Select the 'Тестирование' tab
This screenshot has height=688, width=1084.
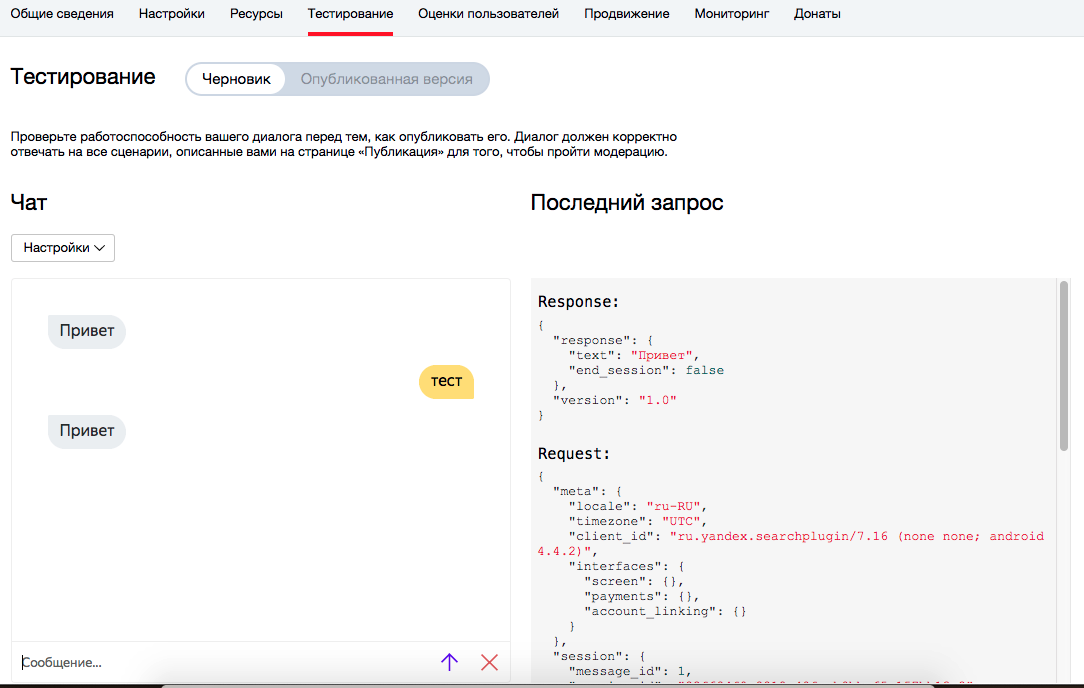[350, 14]
